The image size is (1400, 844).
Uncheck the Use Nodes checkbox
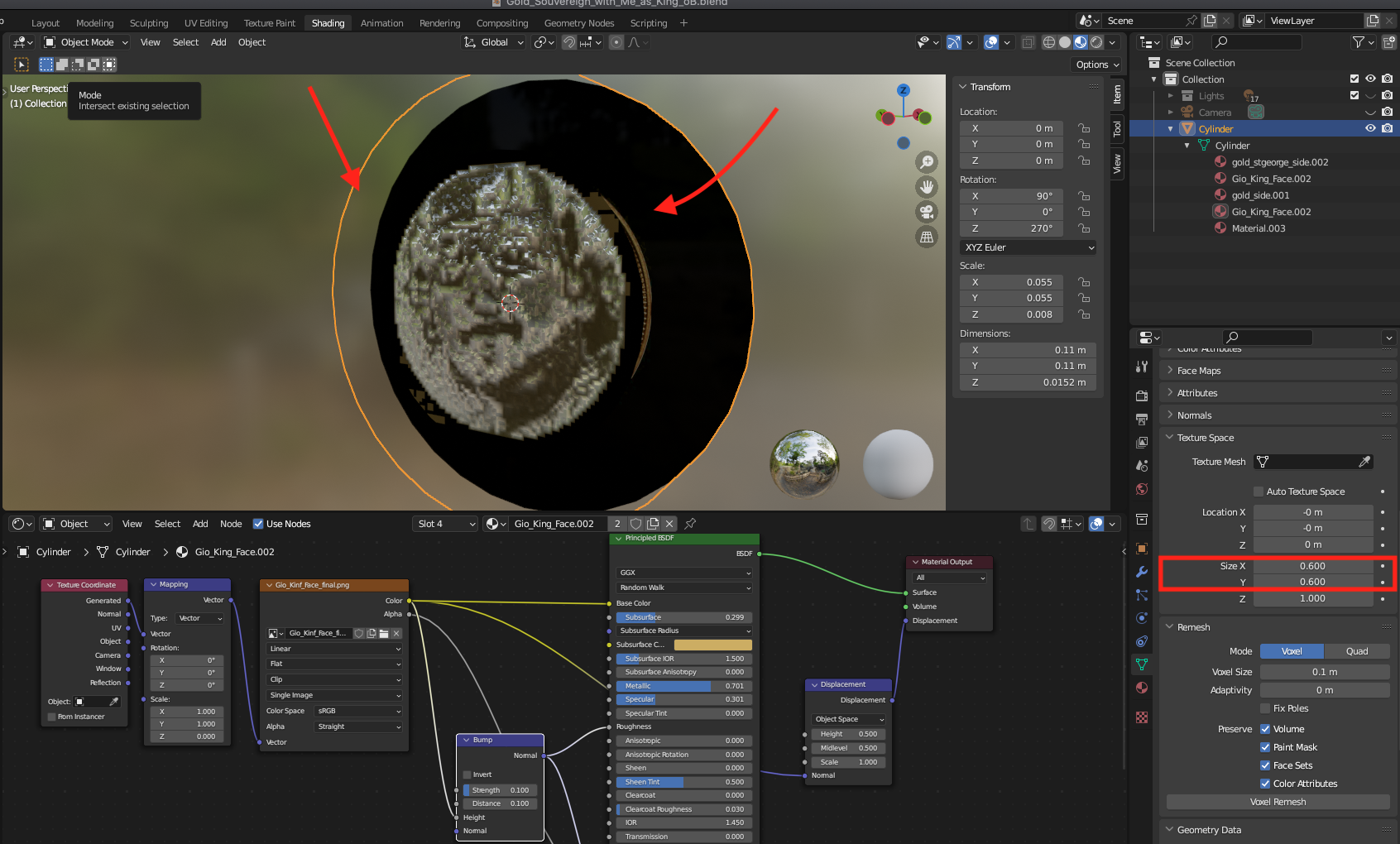(258, 524)
